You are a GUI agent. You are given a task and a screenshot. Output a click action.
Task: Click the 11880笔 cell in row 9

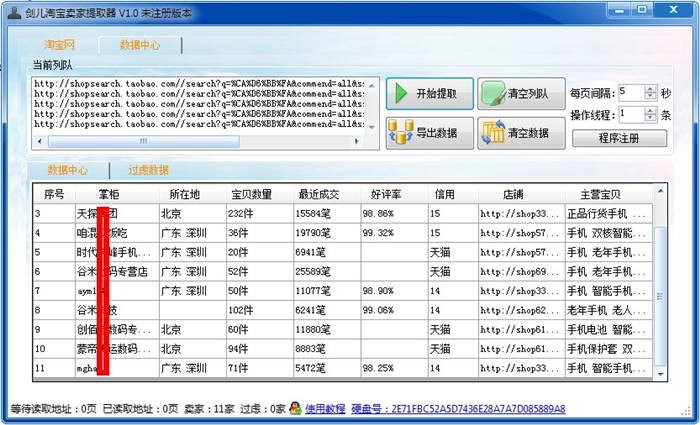[327, 329]
